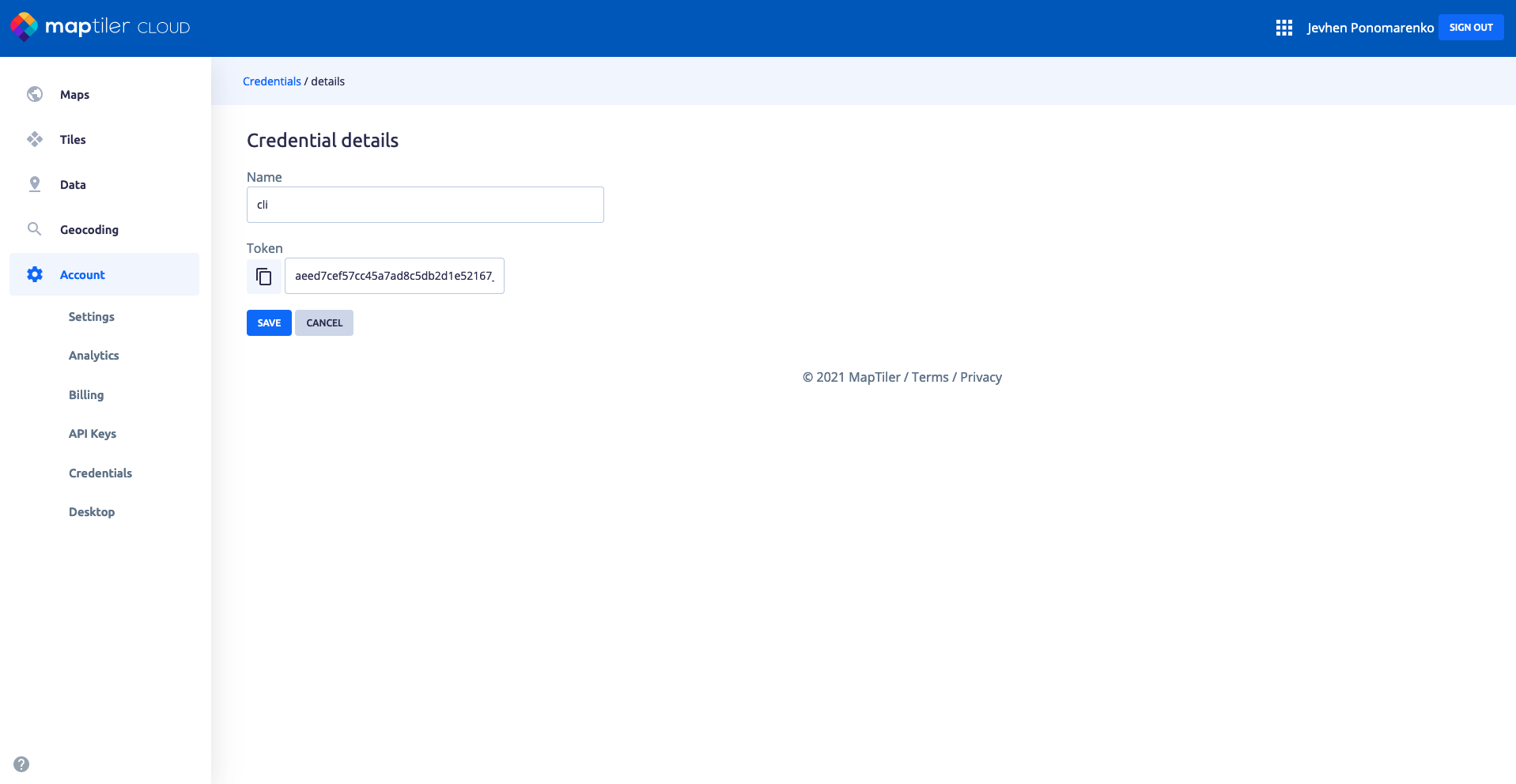Screen dimensions: 1516x784
Task: Go to Analytics section
Action: [x=94, y=356]
